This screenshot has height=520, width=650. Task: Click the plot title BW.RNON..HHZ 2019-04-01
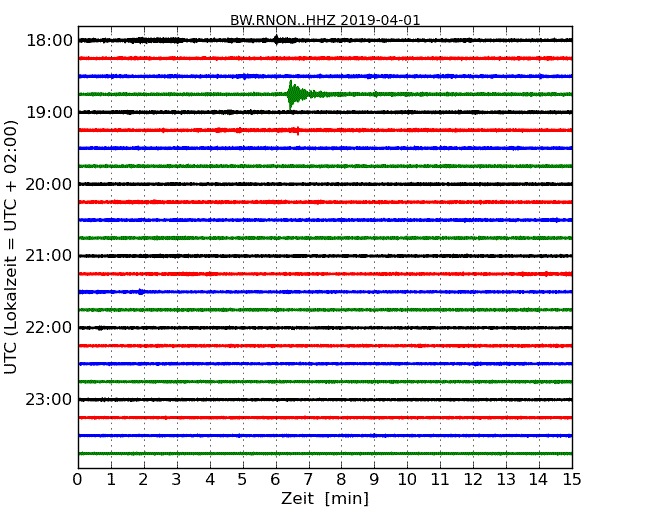325,20
